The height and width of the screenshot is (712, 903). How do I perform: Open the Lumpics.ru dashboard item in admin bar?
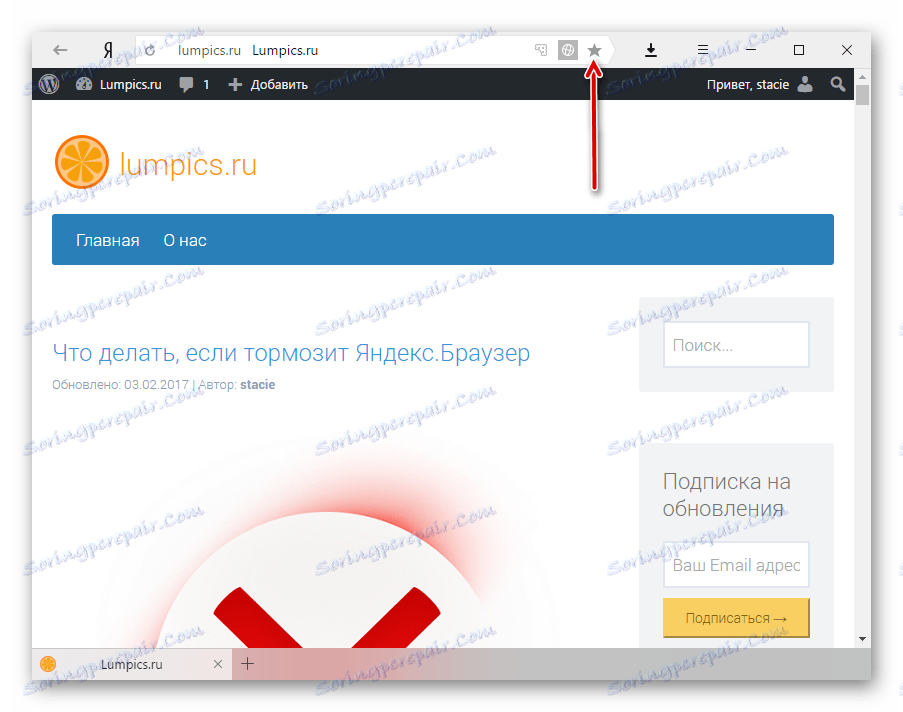(118, 84)
